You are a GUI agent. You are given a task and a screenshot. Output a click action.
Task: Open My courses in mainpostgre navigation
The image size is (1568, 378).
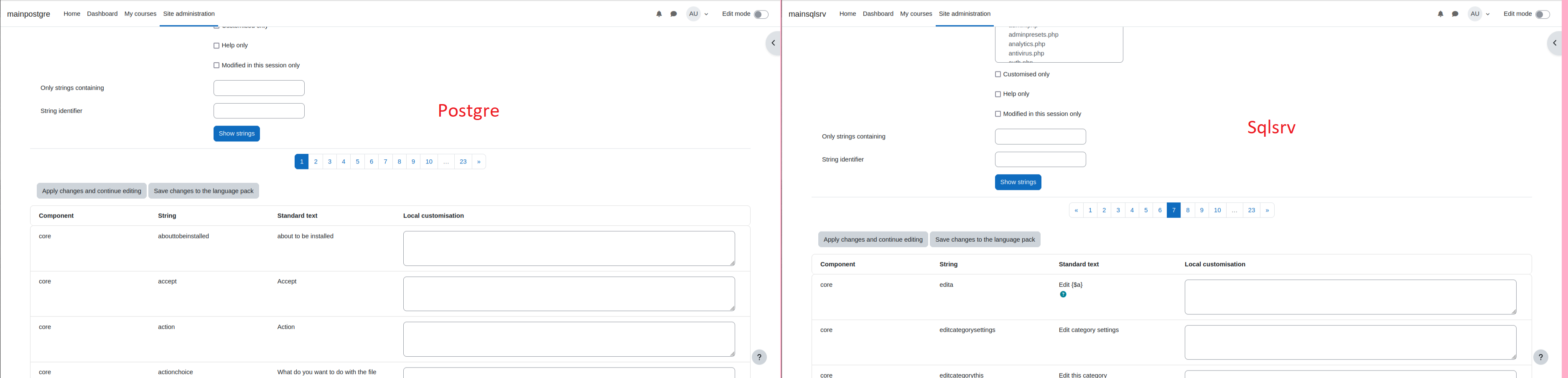point(140,13)
